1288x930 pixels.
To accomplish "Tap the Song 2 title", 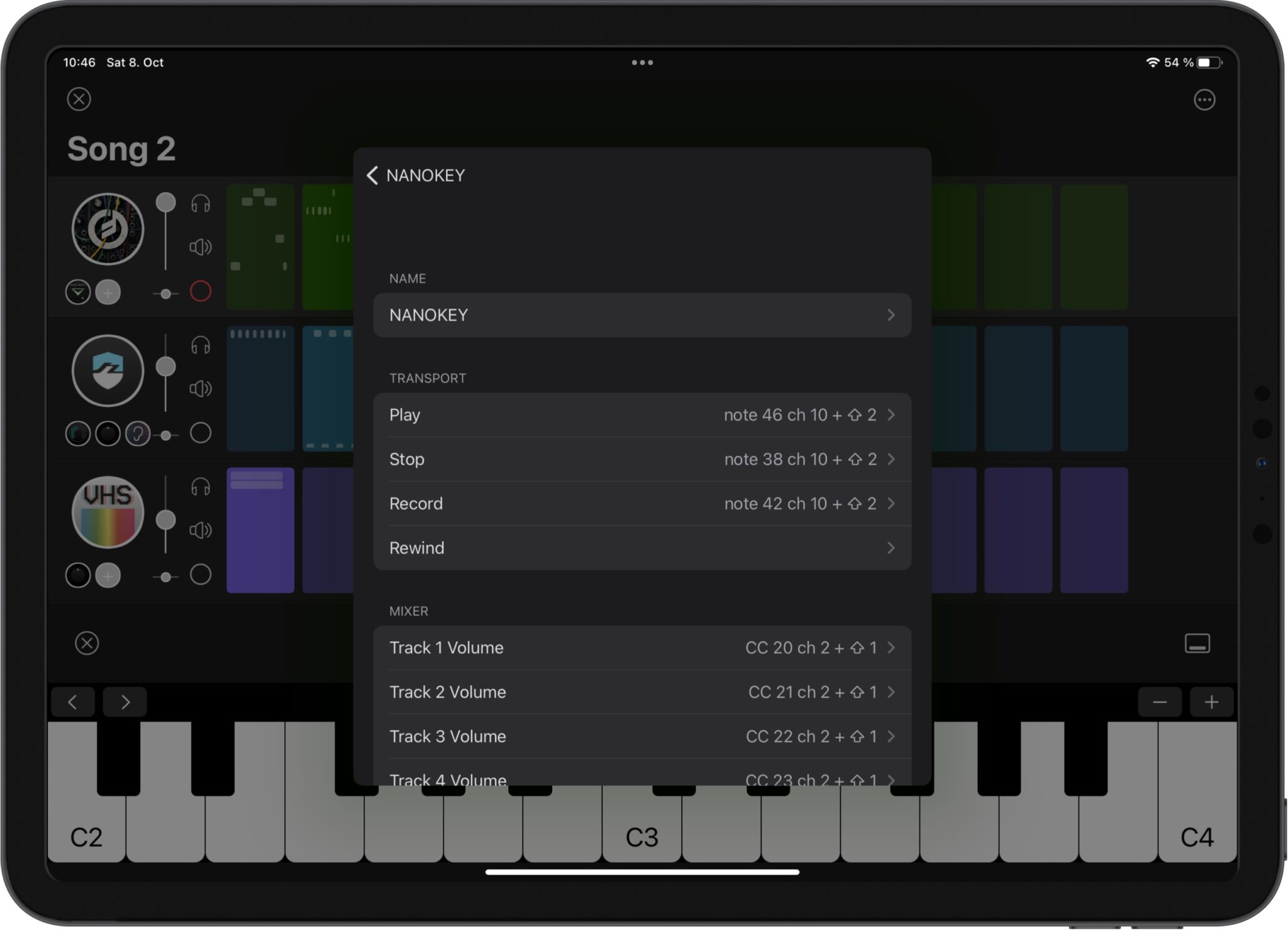I will [x=121, y=149].
